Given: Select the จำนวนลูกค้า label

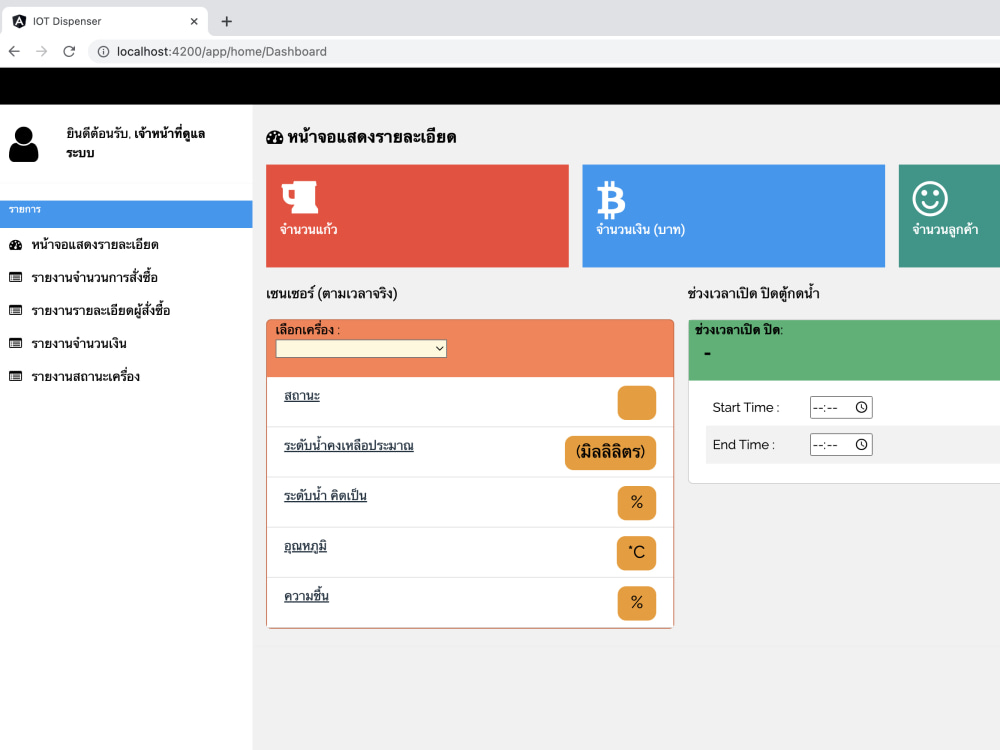Looking at the screenshot, I should [x=945, y=230].
